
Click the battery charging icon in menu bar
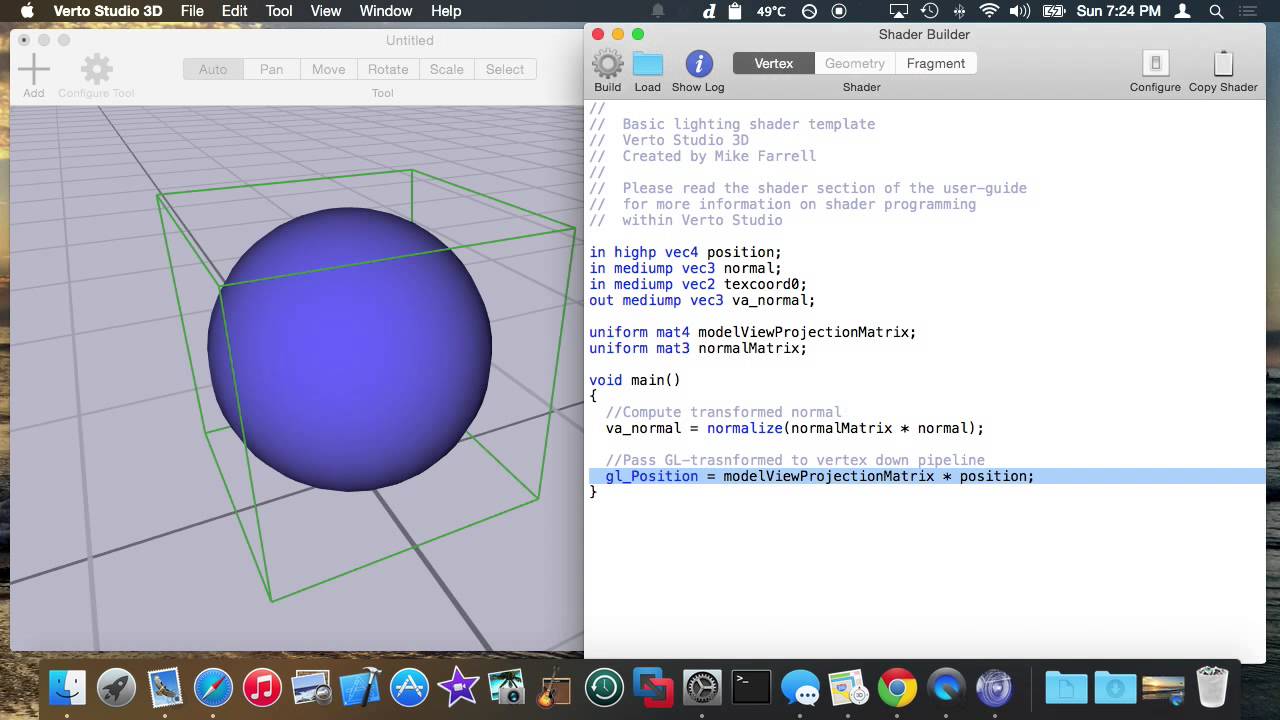(1053, 11)
